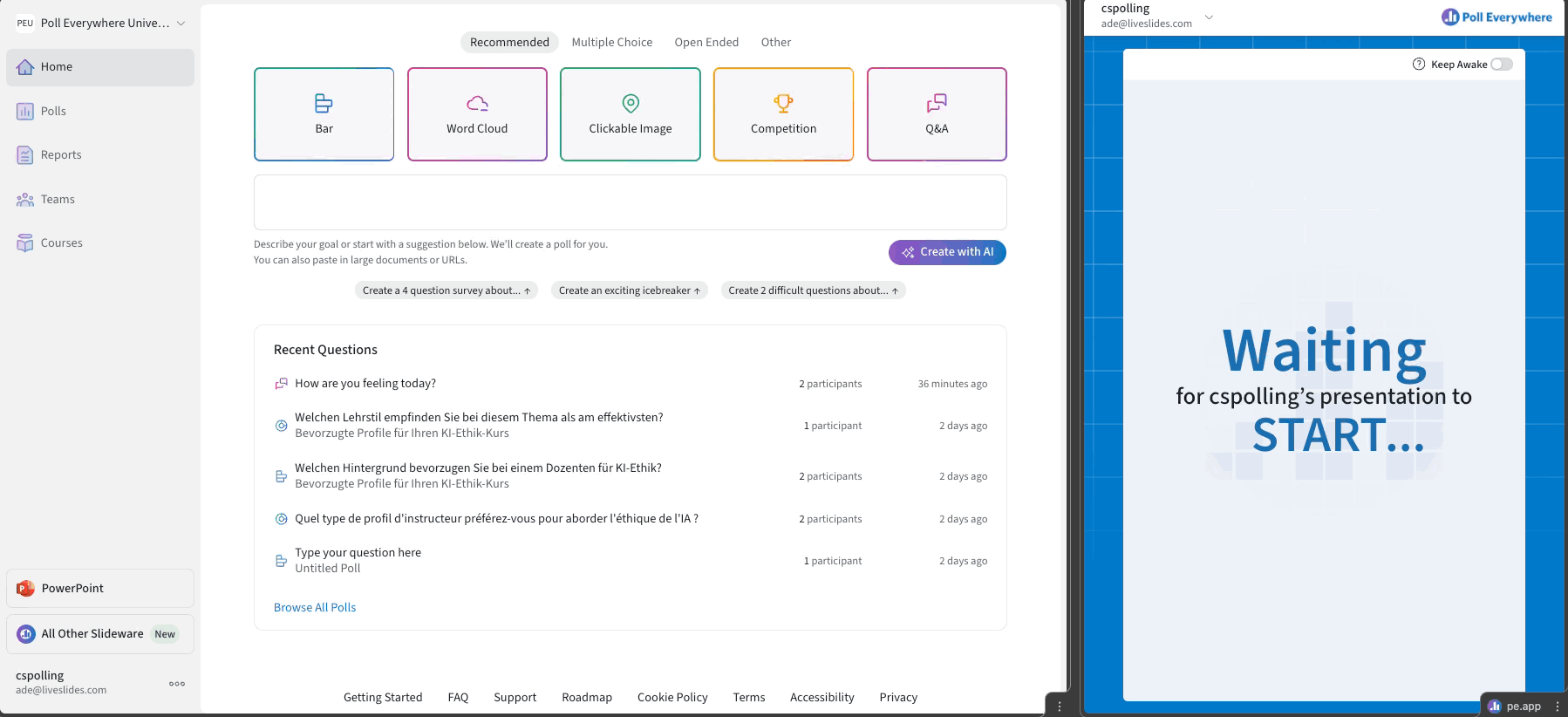The width and height of the screenshot is (1568, 717).
Task: Switch to the Multiple Choice tab
Action: [611, 42]
